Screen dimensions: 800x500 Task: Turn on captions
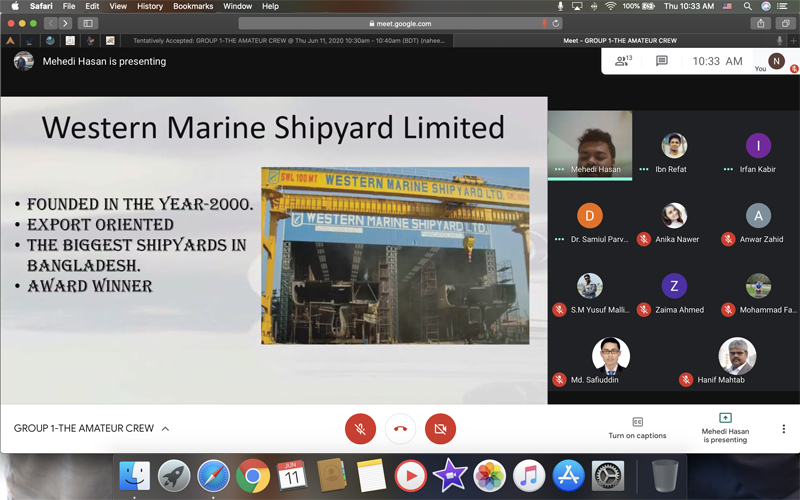(637, 428)
